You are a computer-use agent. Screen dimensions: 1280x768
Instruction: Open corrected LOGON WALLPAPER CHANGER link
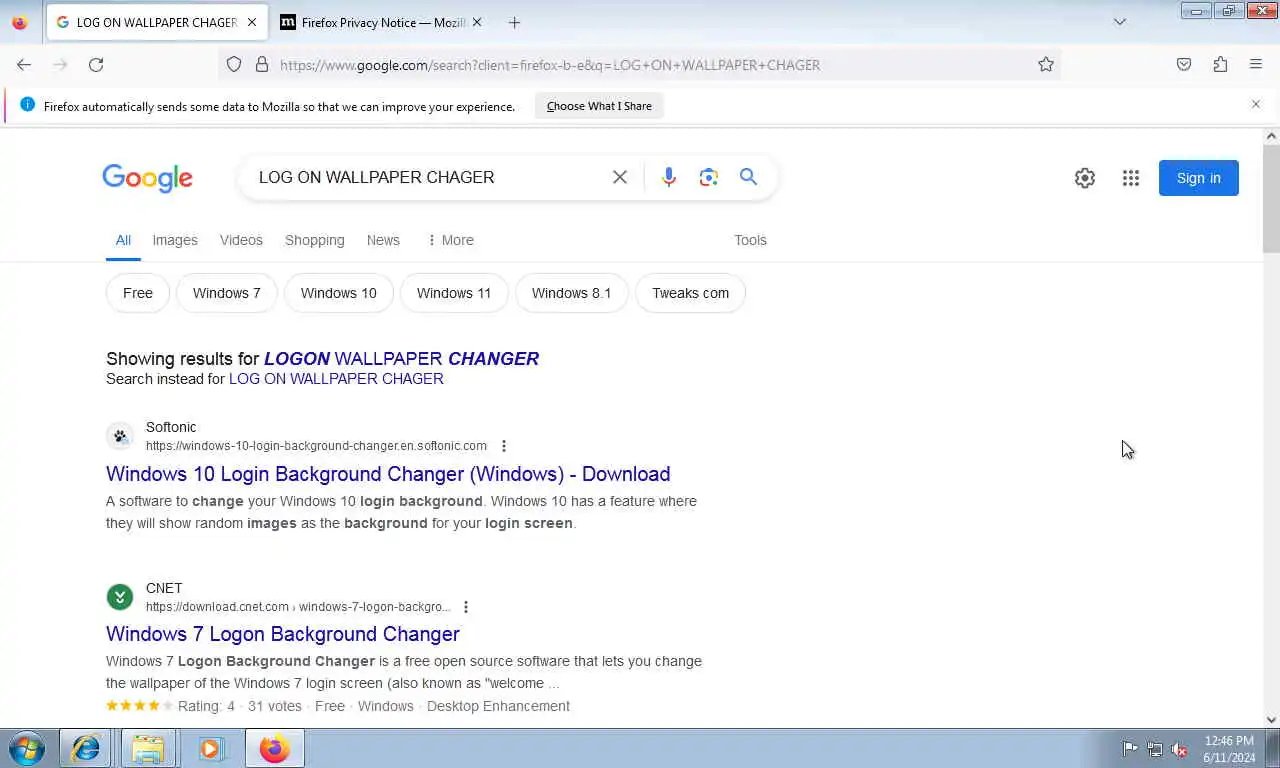point(401,358)
